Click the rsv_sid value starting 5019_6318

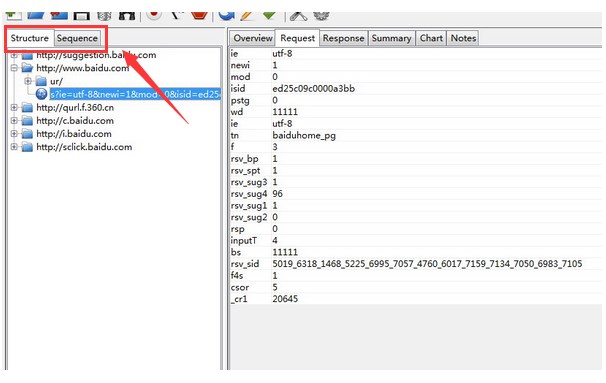click(x=427, y=264)
